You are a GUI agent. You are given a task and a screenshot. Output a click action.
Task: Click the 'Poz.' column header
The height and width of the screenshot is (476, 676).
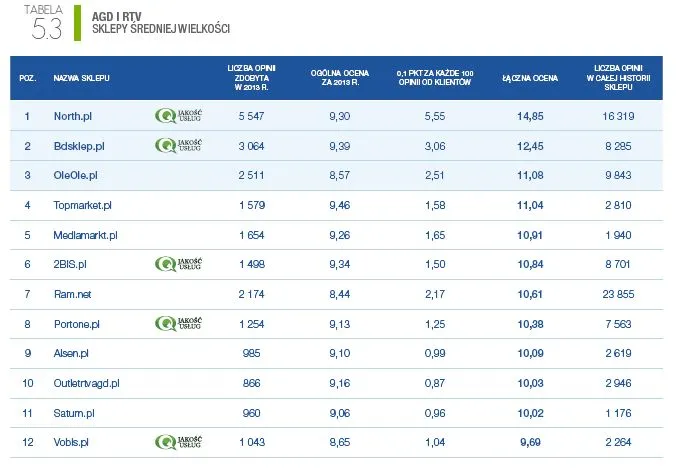pyautogui.click(x=27, y=77)
